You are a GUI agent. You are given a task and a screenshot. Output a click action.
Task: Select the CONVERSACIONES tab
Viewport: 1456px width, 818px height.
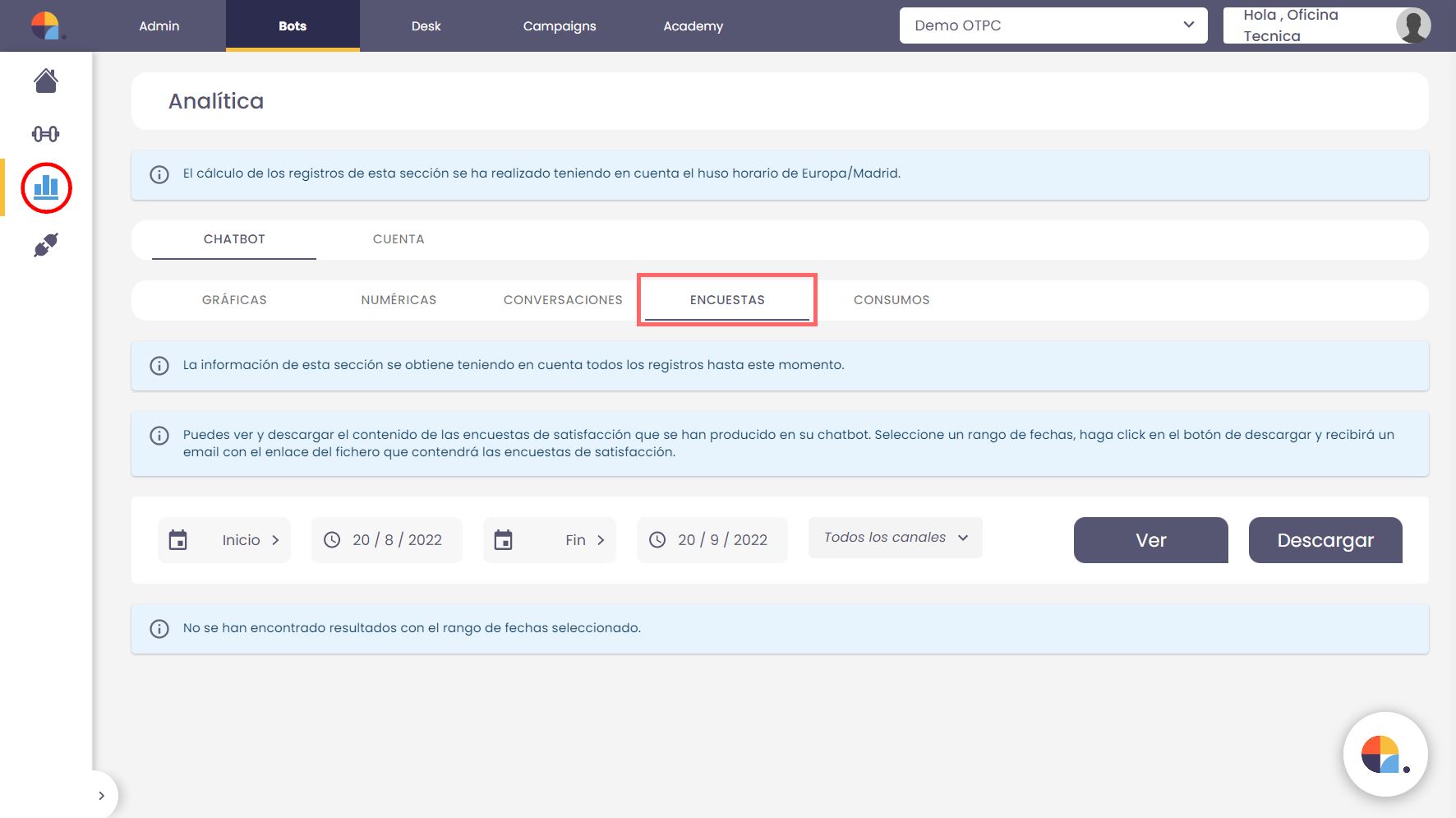pos(563,300)
